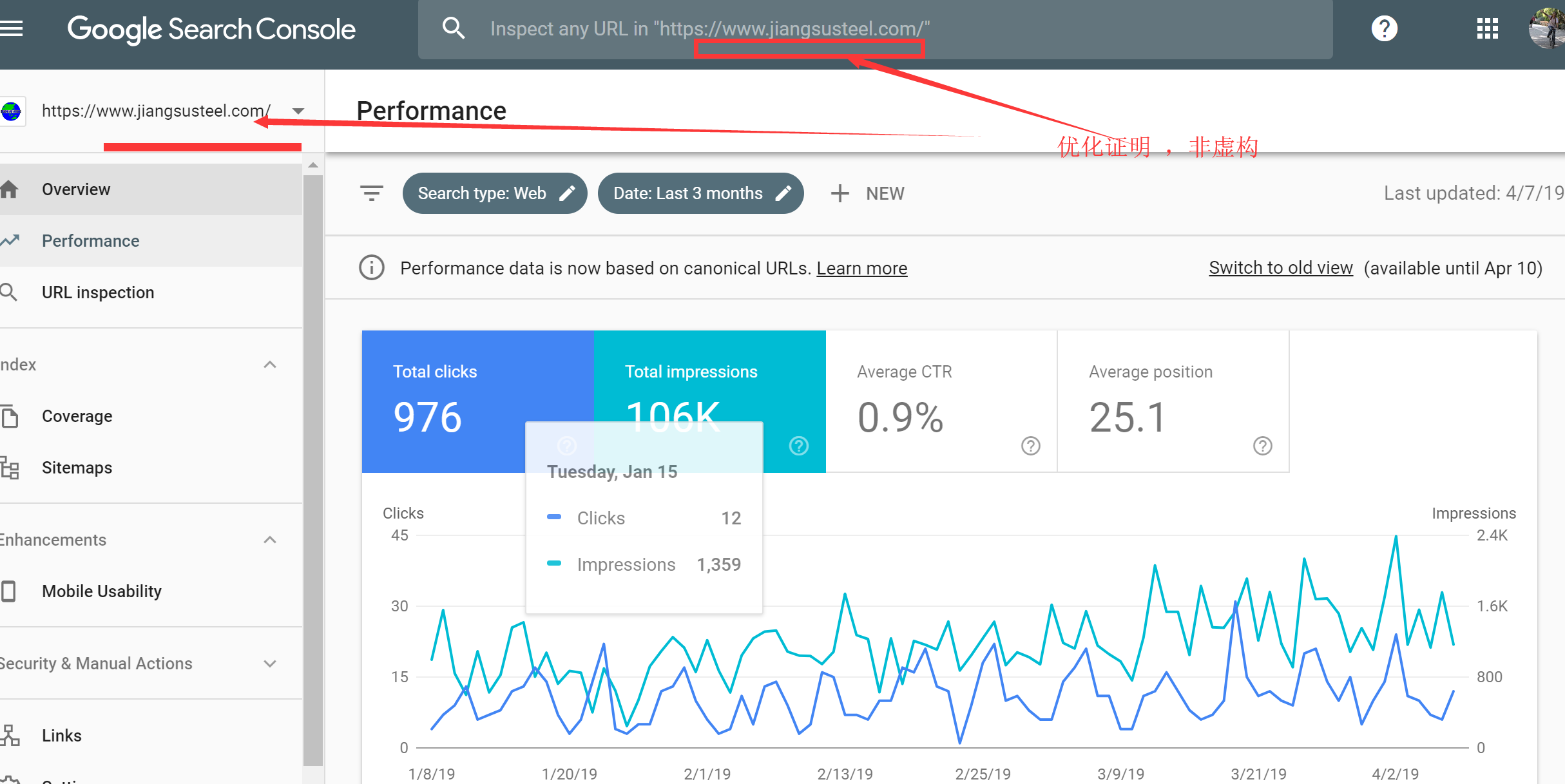Add a NEW filter
Screen dimensions: 1565x784
867,193
